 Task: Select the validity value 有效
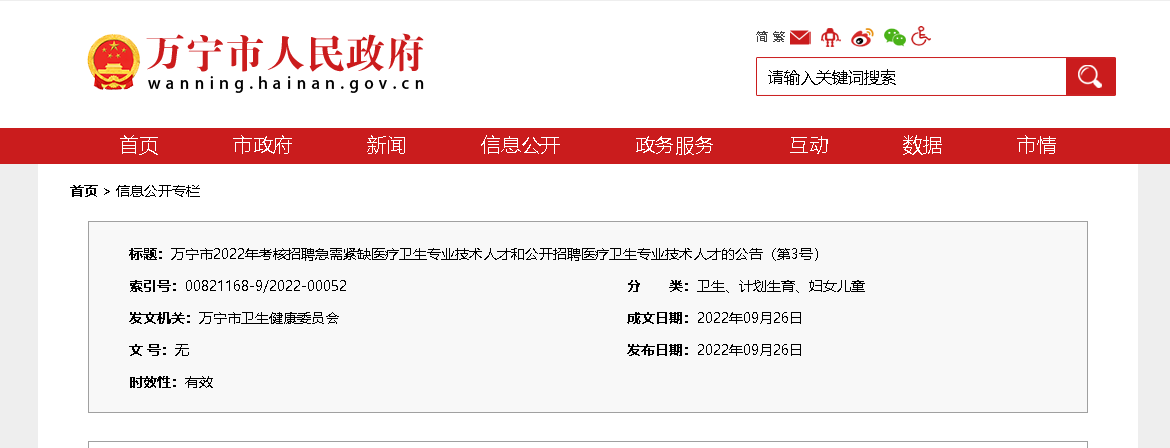tap(199, 382)
